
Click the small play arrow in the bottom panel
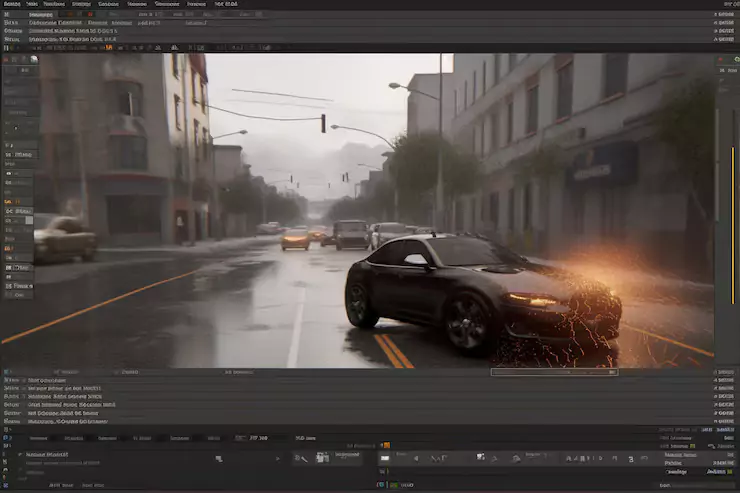point(278,459)
